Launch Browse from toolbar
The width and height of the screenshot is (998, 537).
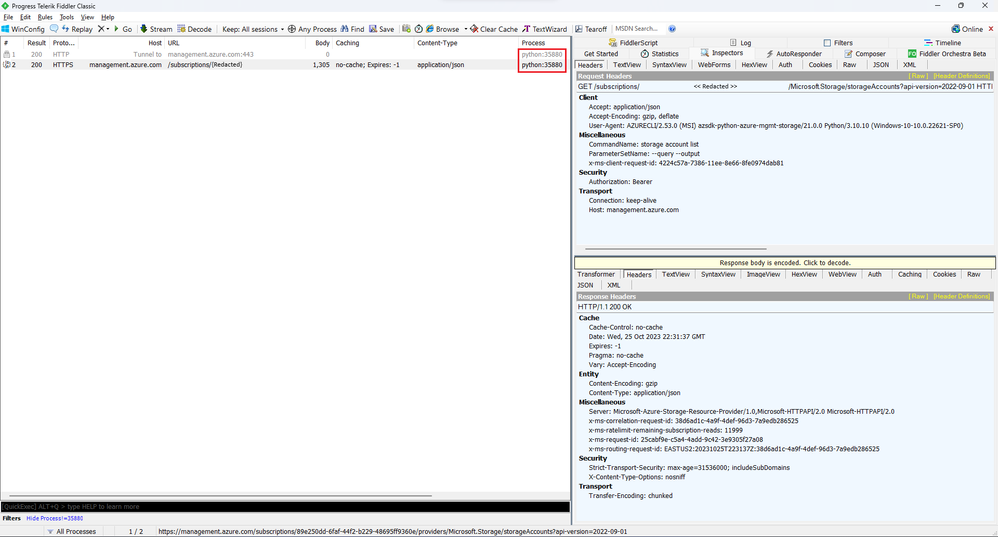[442, 29]
